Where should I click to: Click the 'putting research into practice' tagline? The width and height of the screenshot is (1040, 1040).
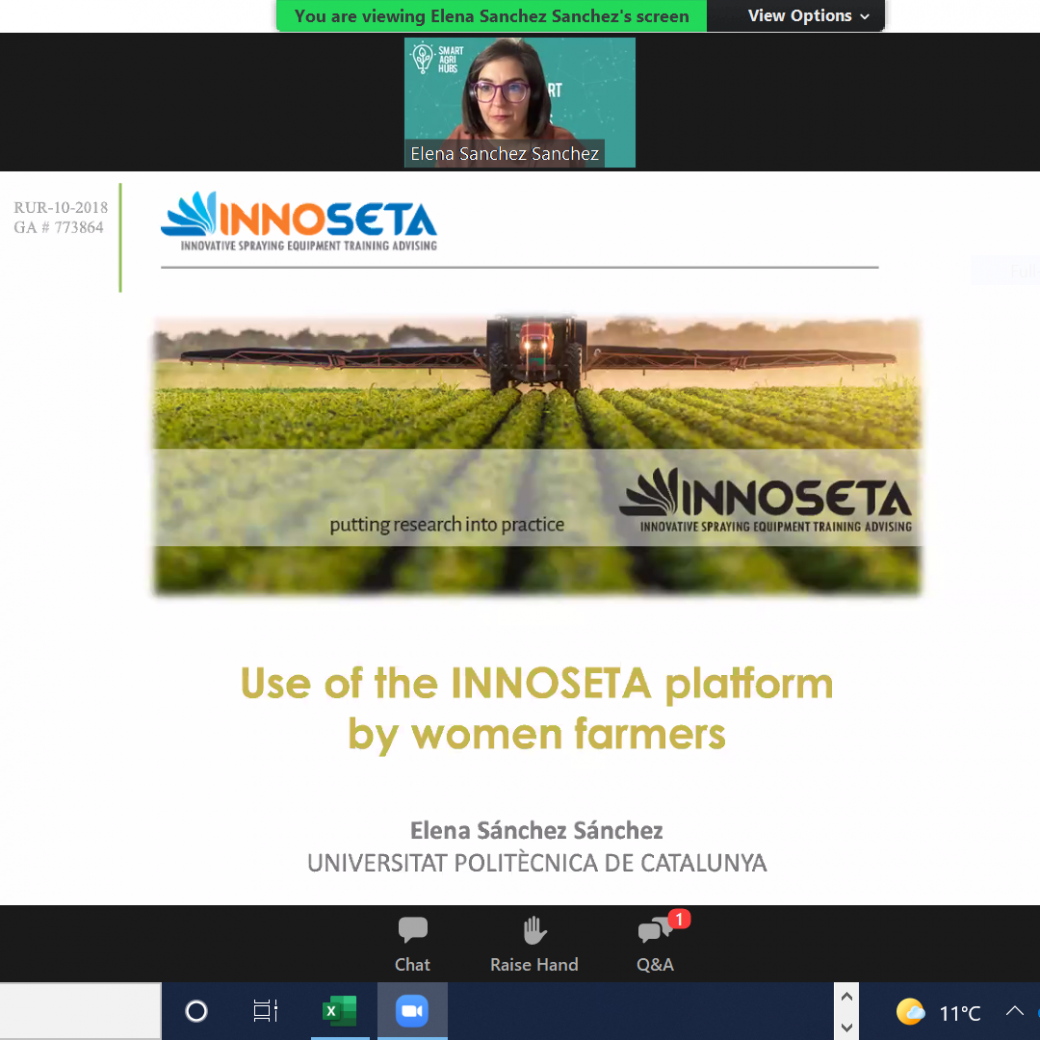446,525
